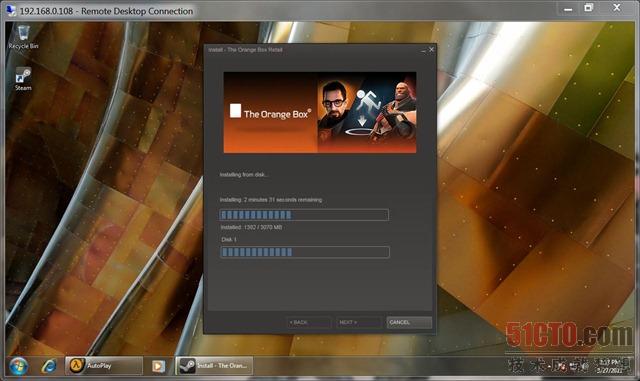
Task: Click the overall installation progress bar
Action: [304, 215]
